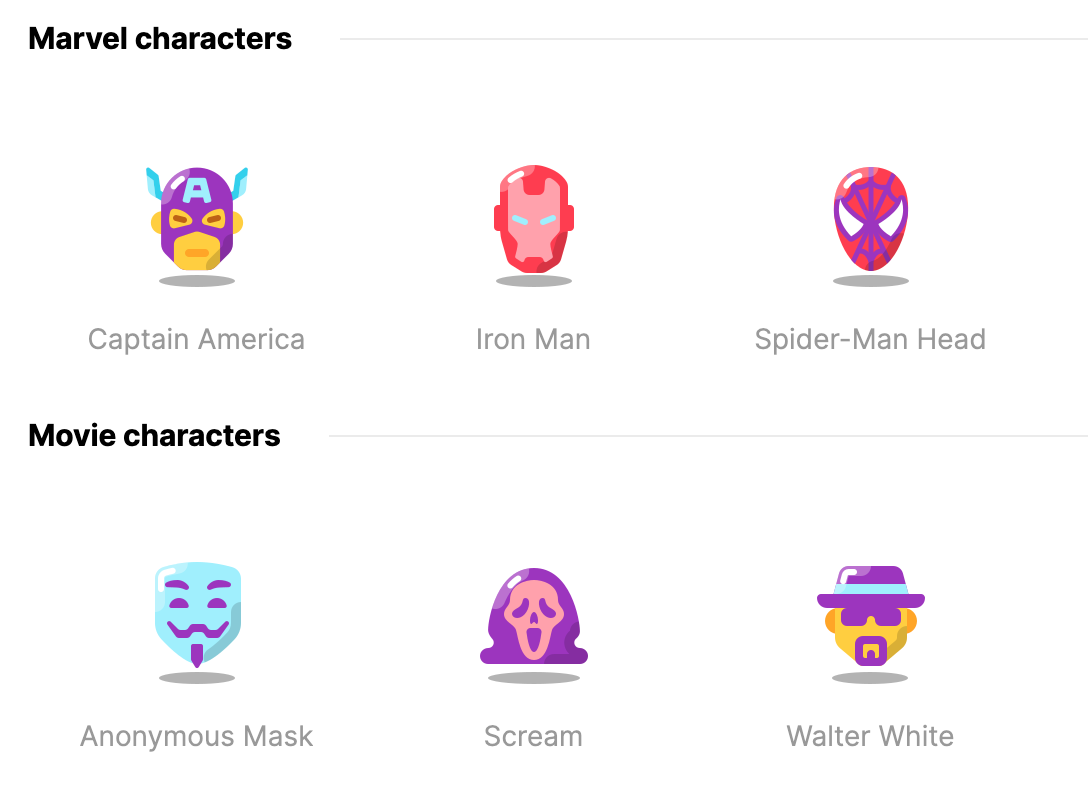Screen dimensions: 1088x802
Task: Open the "Iron Man" text label
Action: [x=533, y=340]
